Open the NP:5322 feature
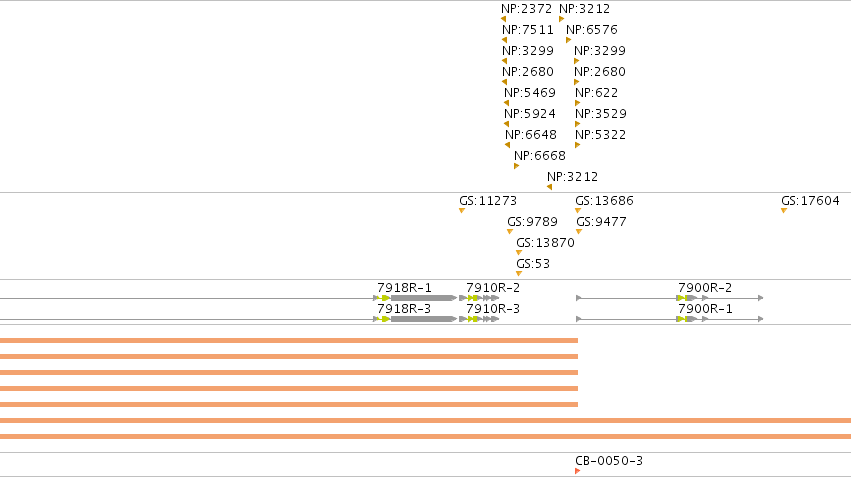This screenshot has width=851, height=477. point(600,135)
